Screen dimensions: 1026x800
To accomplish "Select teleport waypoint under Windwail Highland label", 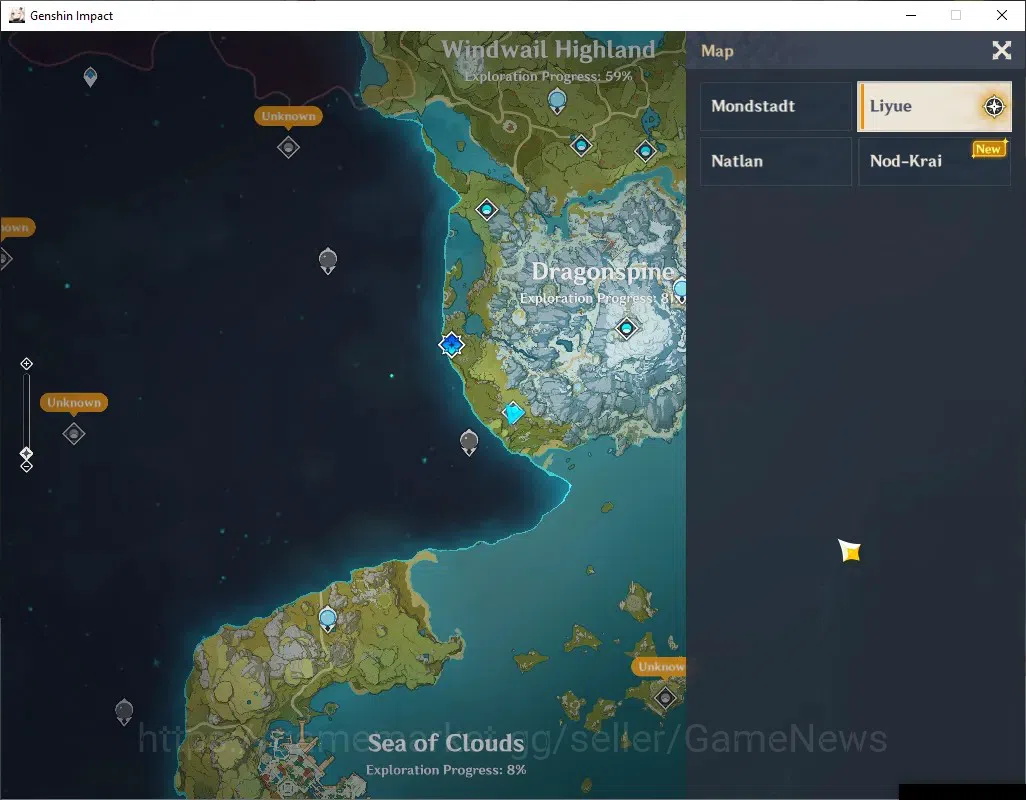I will tap(557, 102).
